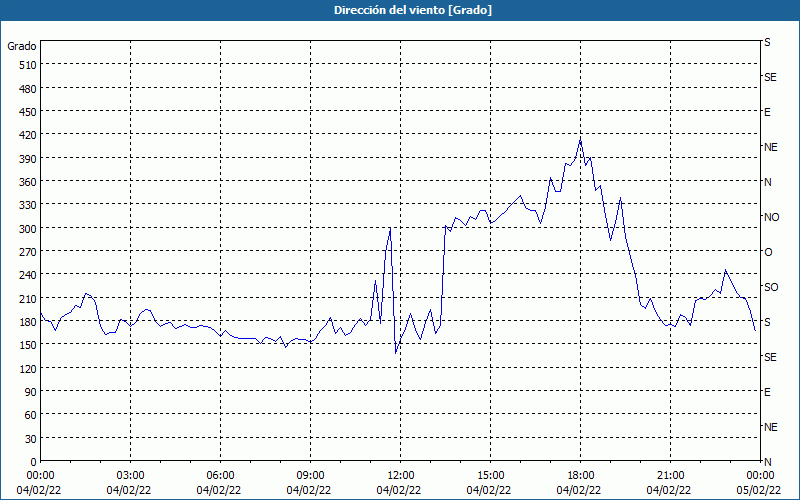Click the chart title 'Dirección del viento [Grado]'
This screenshot has width=800, height=500.
pyautogui.click(x=413, y=10)
